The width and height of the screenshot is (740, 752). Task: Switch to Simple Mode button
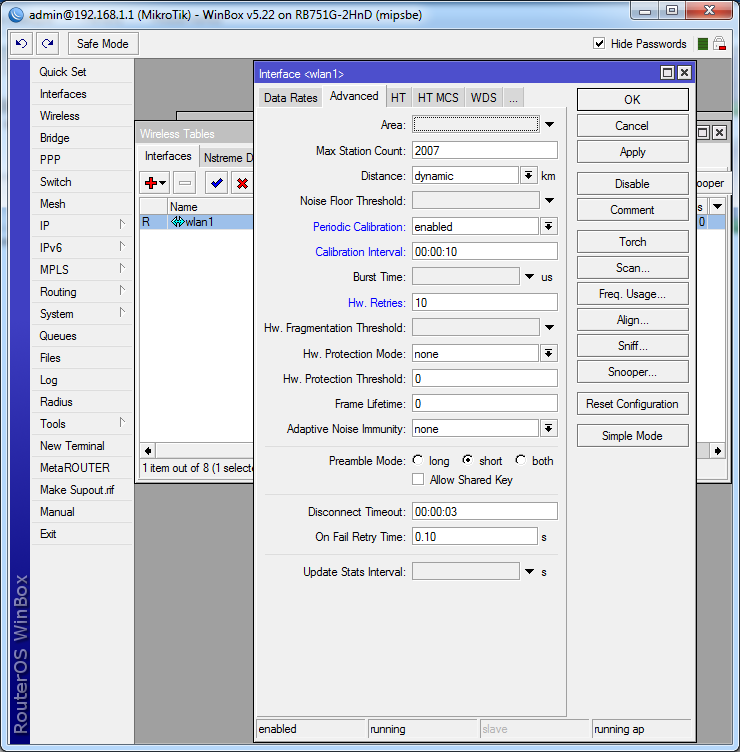click(633, 435)
